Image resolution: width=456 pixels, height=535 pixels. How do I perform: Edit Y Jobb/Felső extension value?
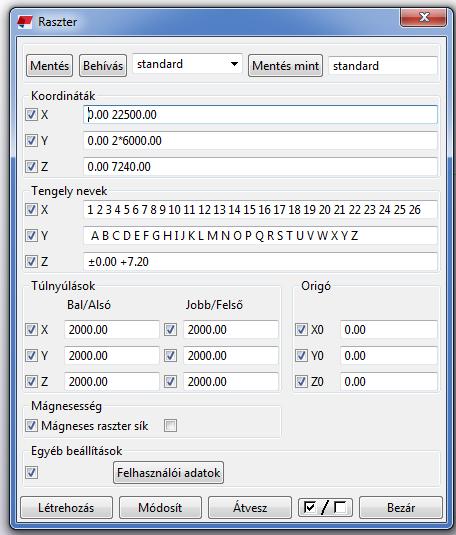click(231, 356)
